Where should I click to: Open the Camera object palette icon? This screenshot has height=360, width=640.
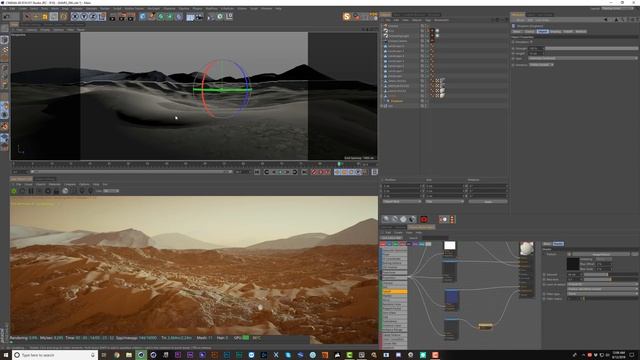point(199,17)
